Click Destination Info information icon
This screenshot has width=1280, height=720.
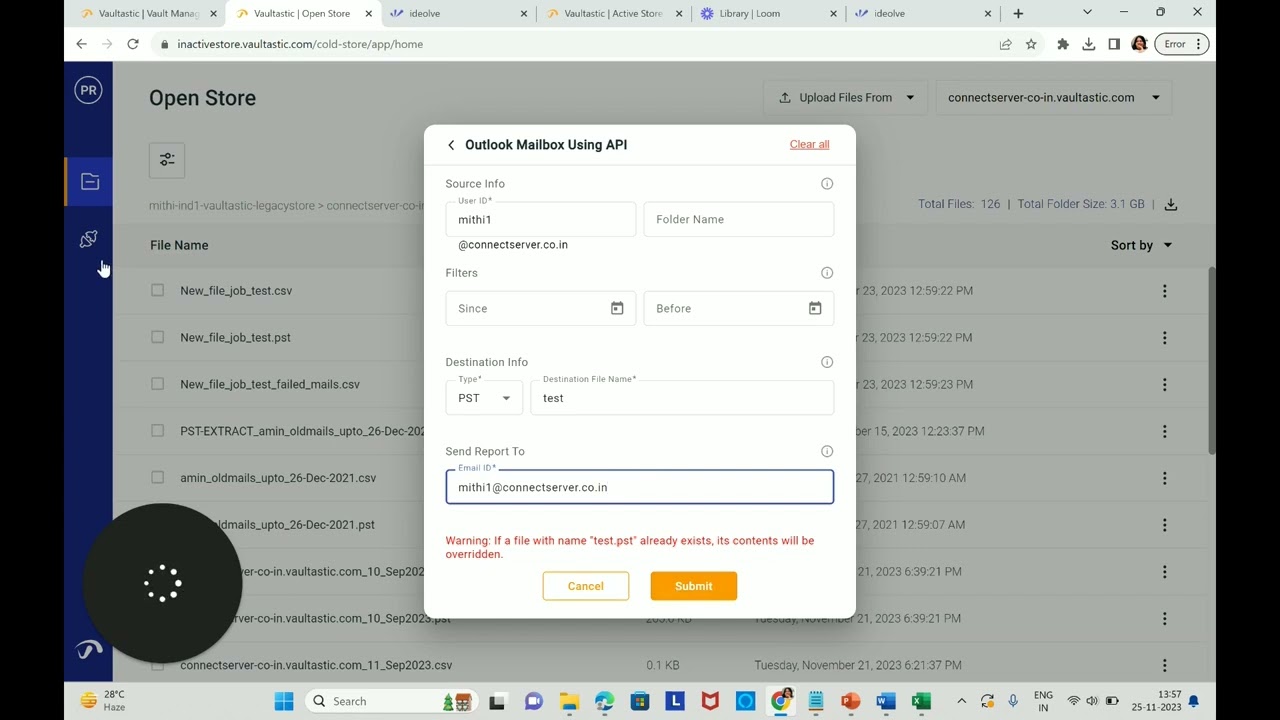[827, 362]
